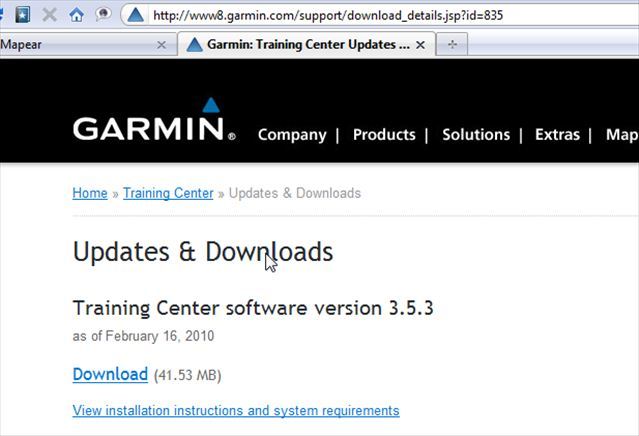Click the Updates & Downloads heading
This screenshot has height=436, width=639.
[203, 251]
